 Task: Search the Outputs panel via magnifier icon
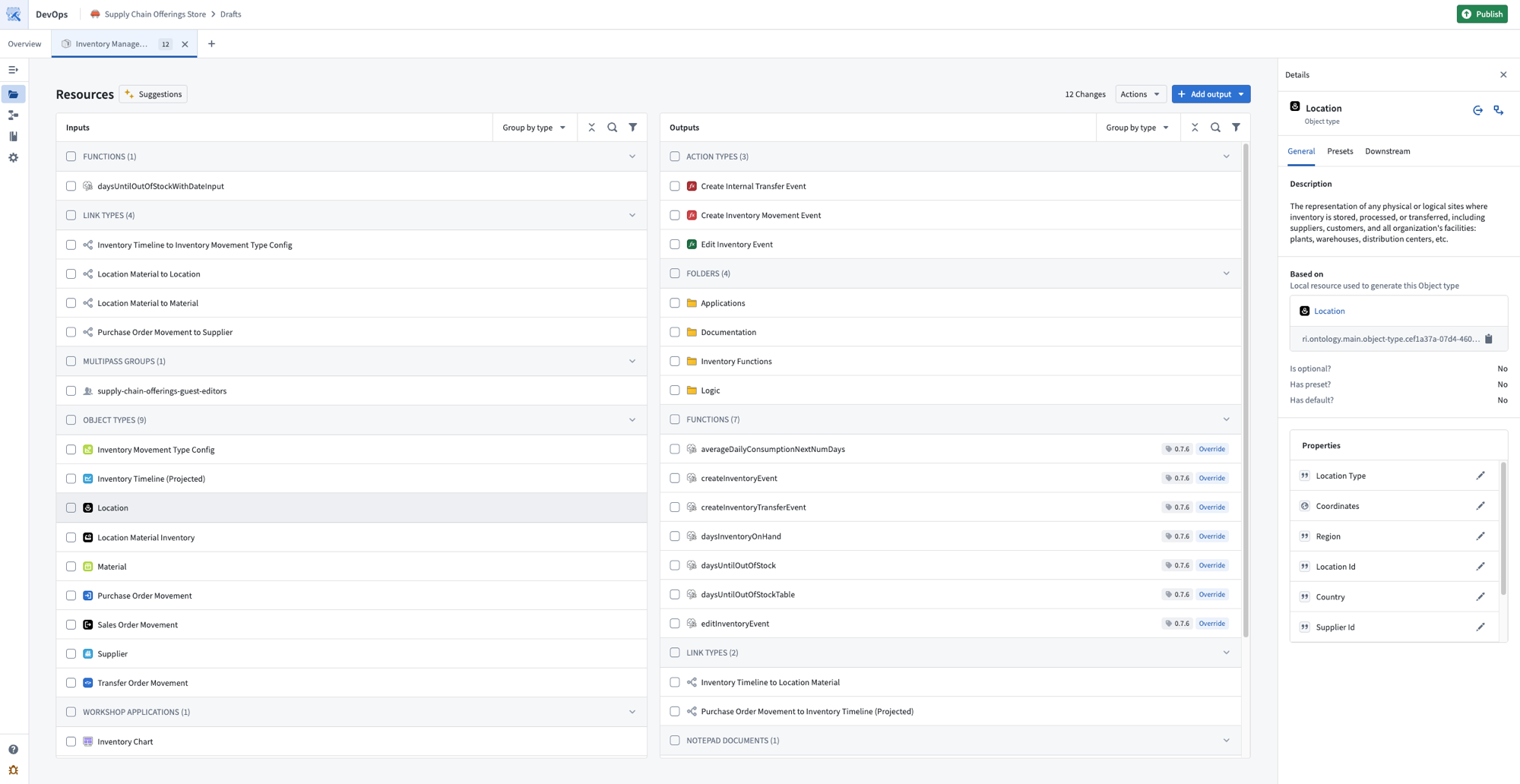tap(1215, 128)
